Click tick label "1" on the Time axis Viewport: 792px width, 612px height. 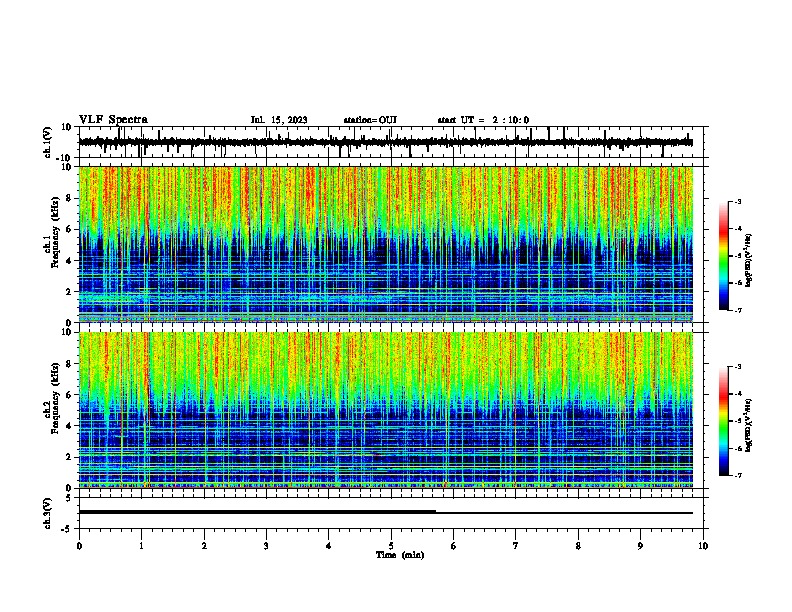click(141, 546)
